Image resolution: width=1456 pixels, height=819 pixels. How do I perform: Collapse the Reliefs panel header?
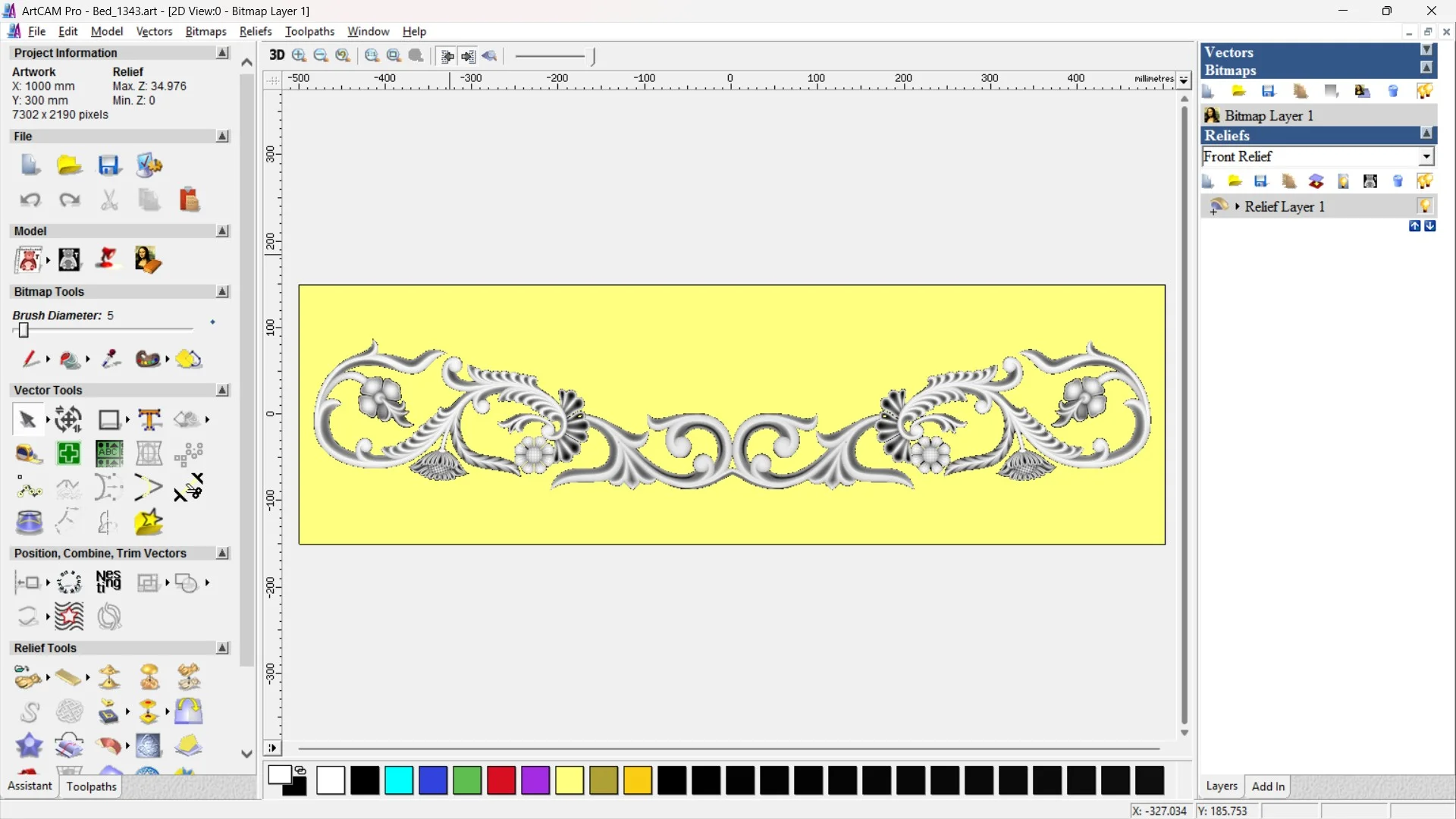click(x=1426, y=134)
